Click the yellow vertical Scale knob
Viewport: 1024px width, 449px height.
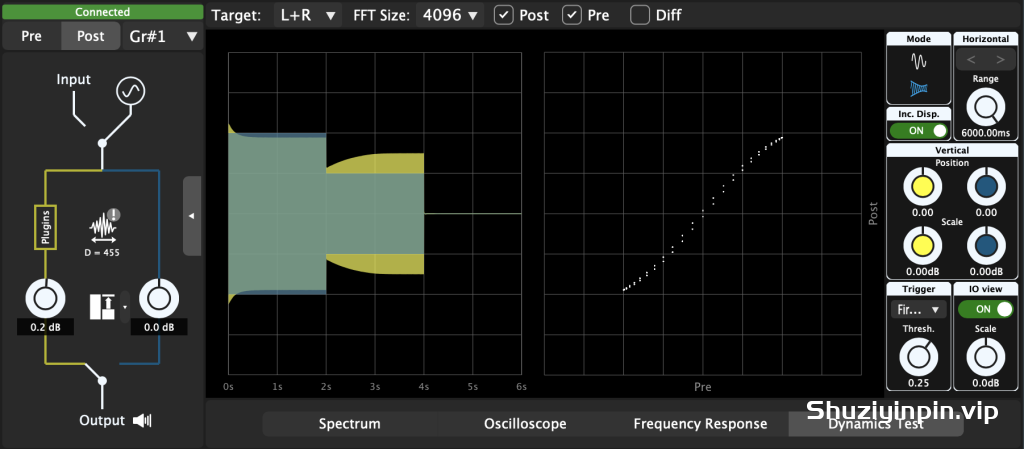coord(922,246)
